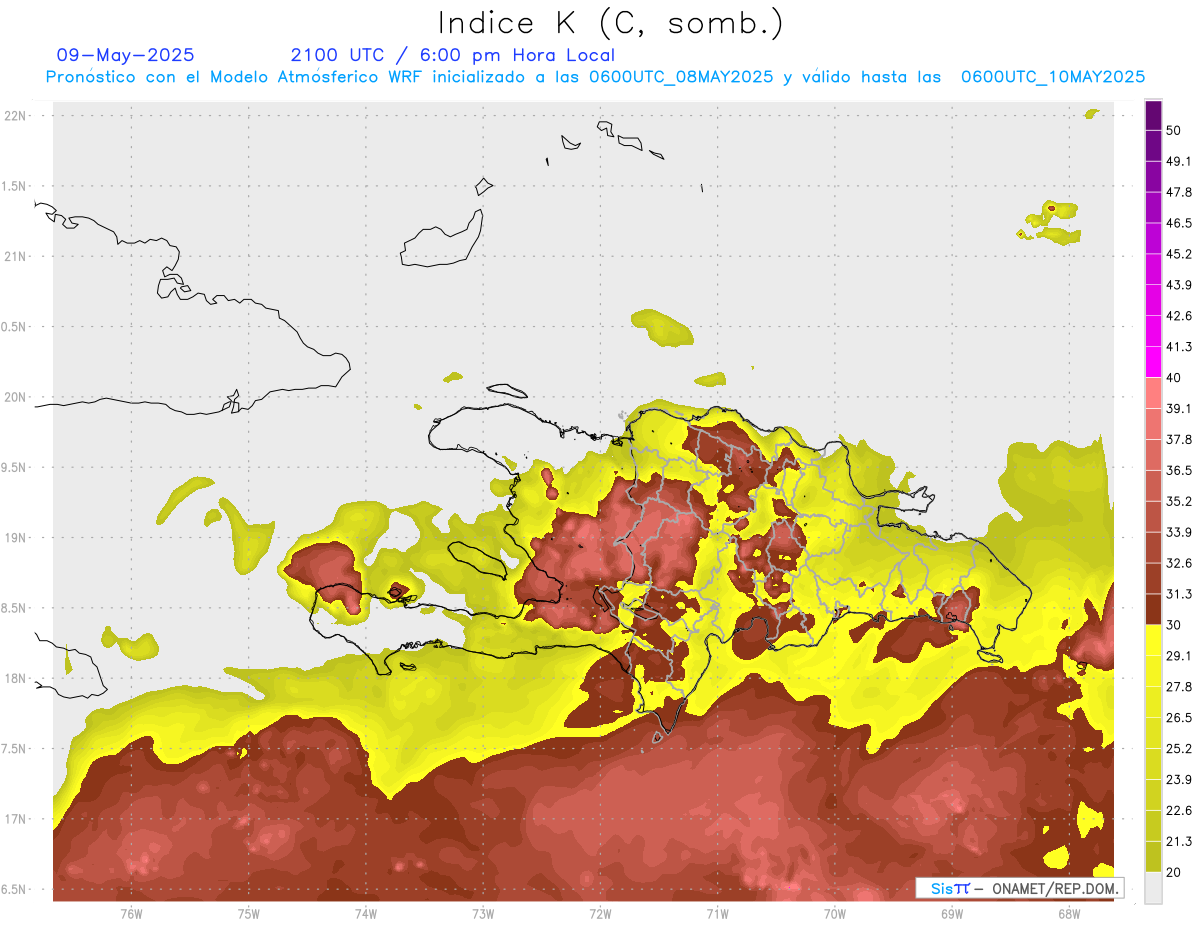Click the '25.2' value on the color scale

(1179, 749)
